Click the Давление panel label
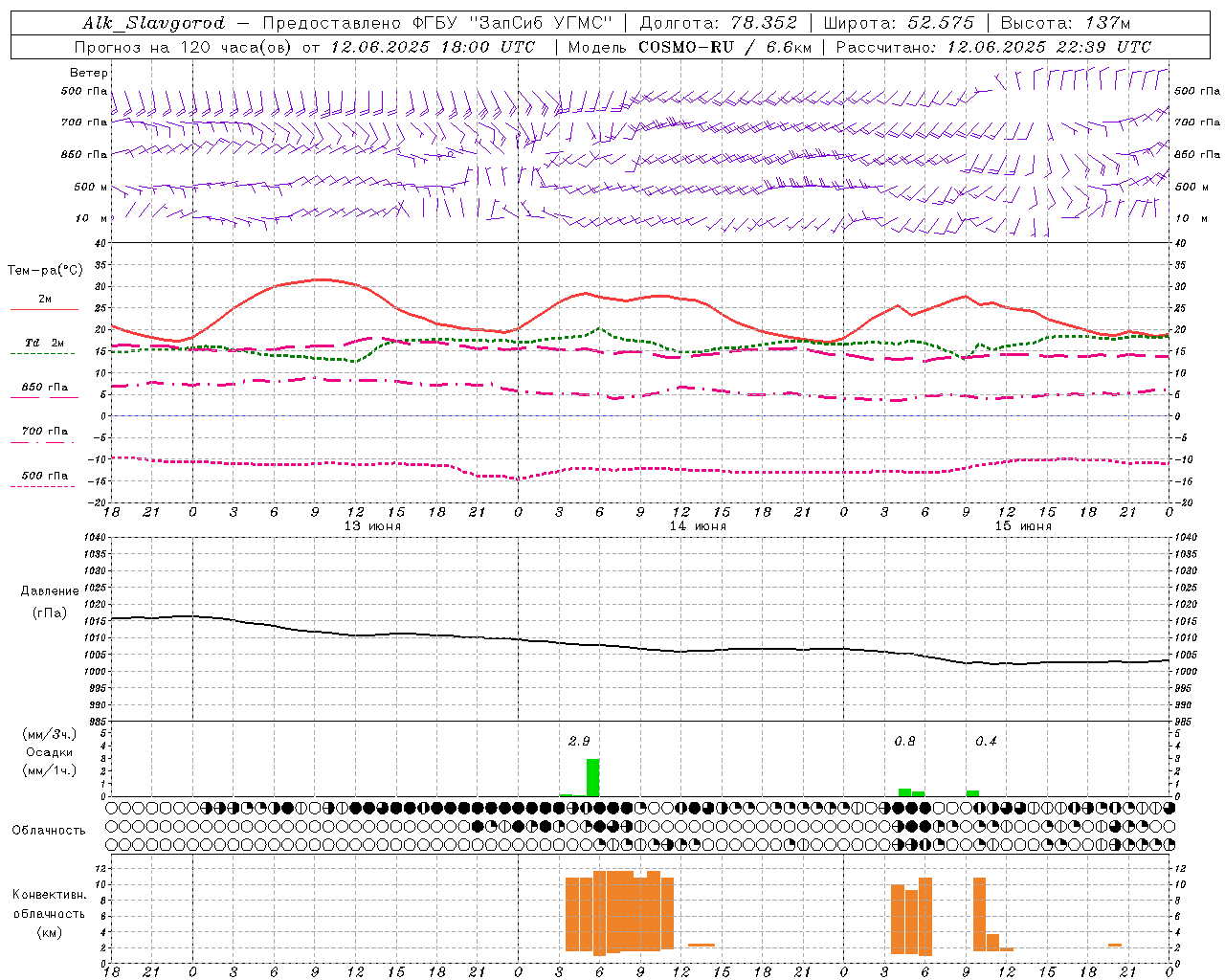The height and width of the screenshot is (980, 1225). coord(50,591)
